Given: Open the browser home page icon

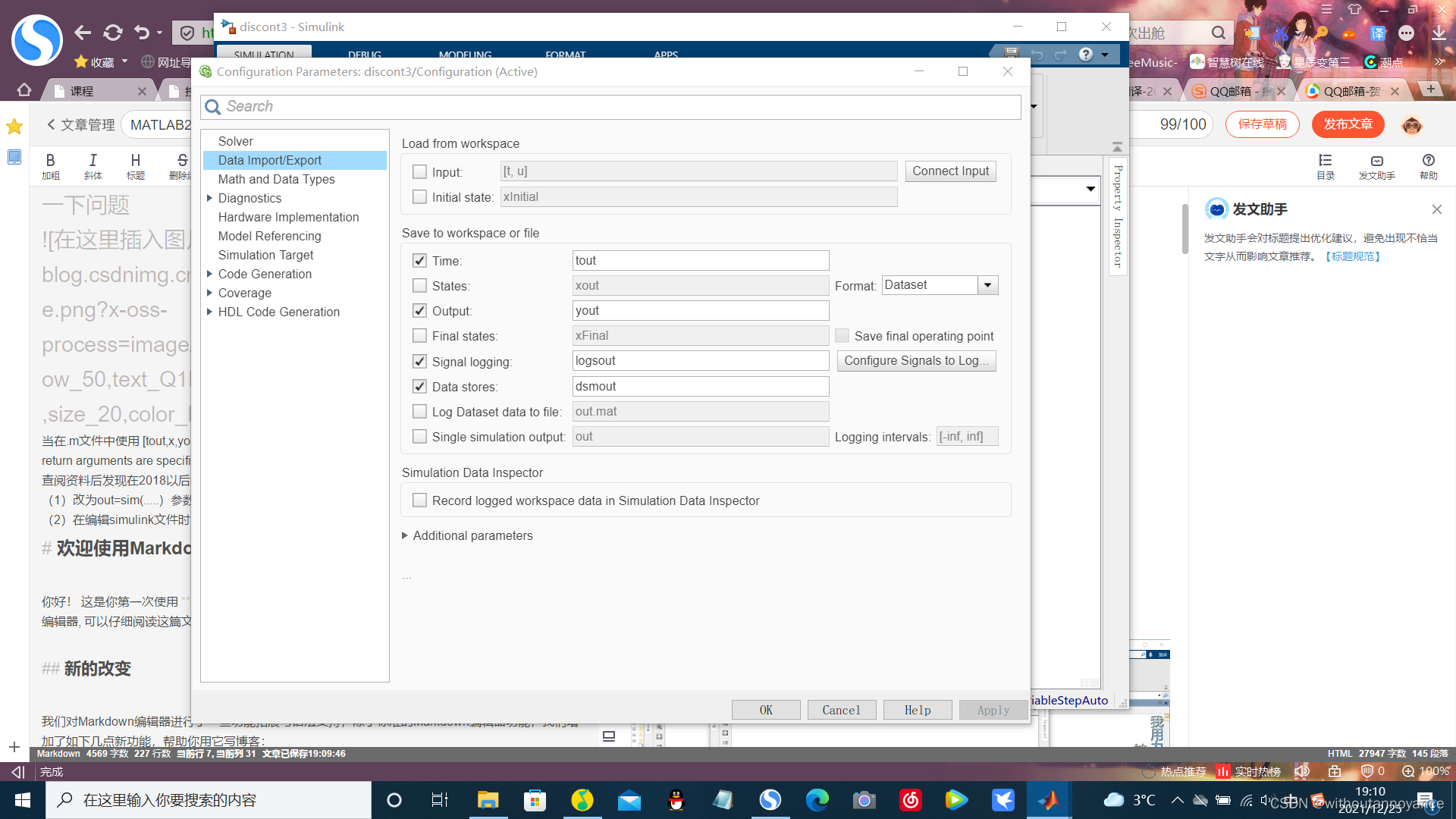Looking at the screenshot, I should (x=24, y=90).
